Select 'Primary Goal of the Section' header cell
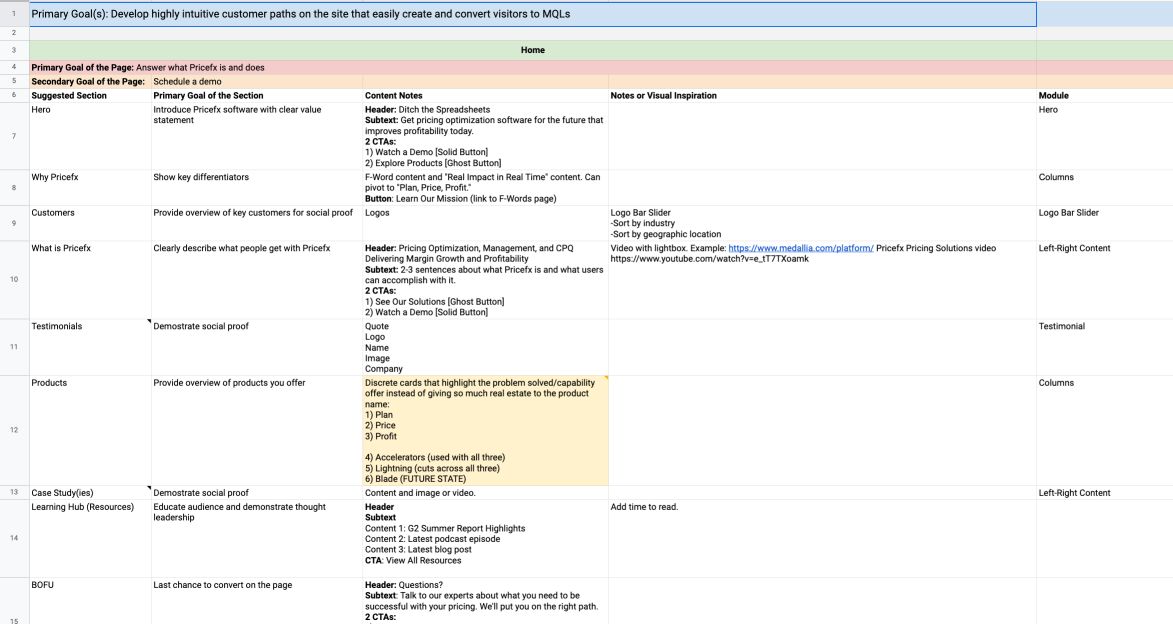Screen dimensions: 1173x624 (x=257, y=96)
